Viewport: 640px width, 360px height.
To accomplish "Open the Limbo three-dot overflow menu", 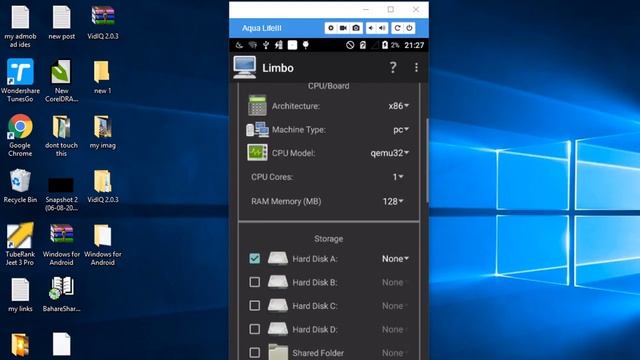I will coord(416,67).
